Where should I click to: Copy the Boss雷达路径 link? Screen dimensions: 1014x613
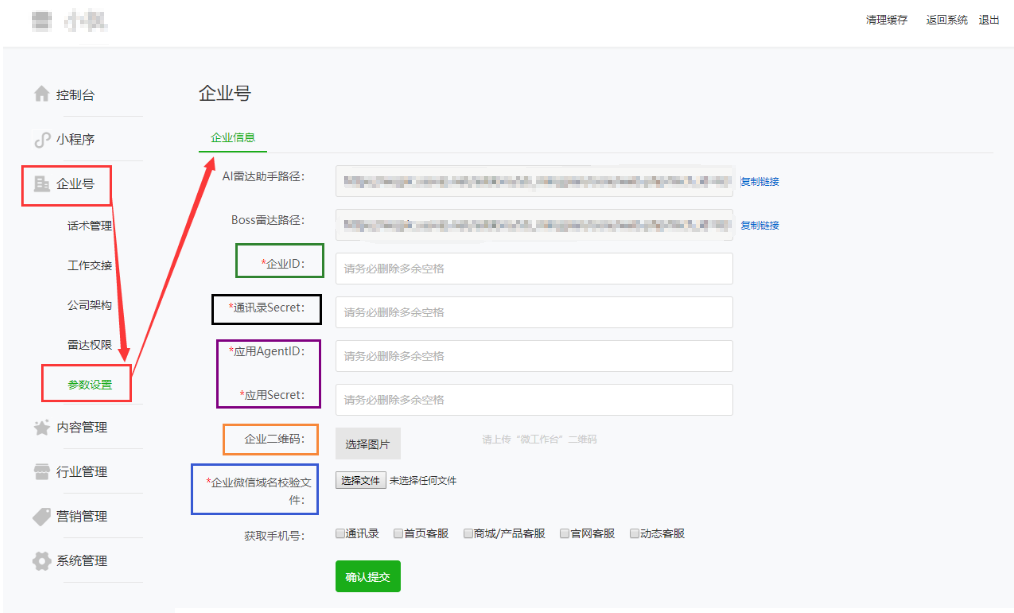(x=760, y=226)
